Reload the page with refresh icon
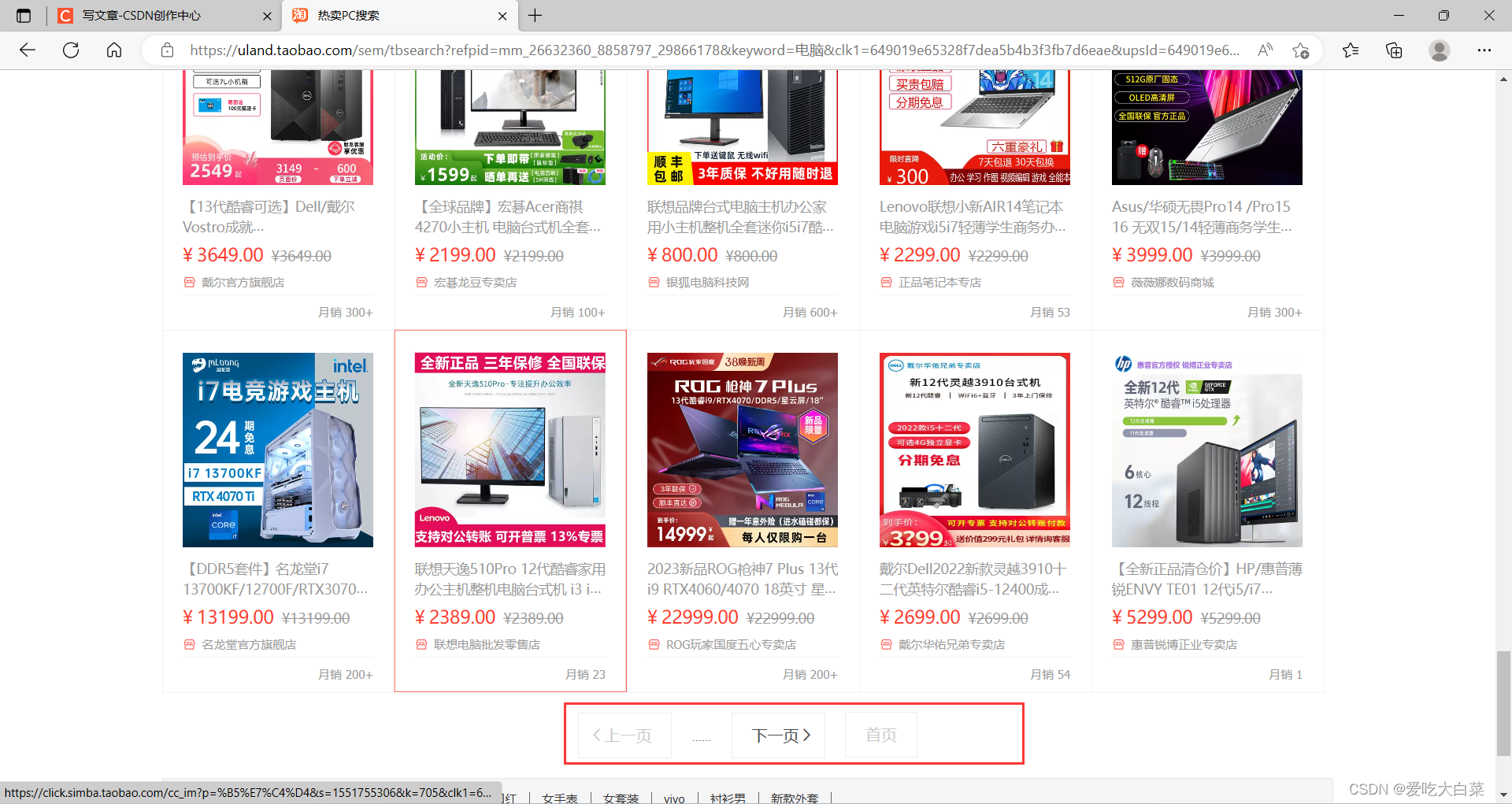This screenshot has height=804, width=1512. click(x=71, y=50)
